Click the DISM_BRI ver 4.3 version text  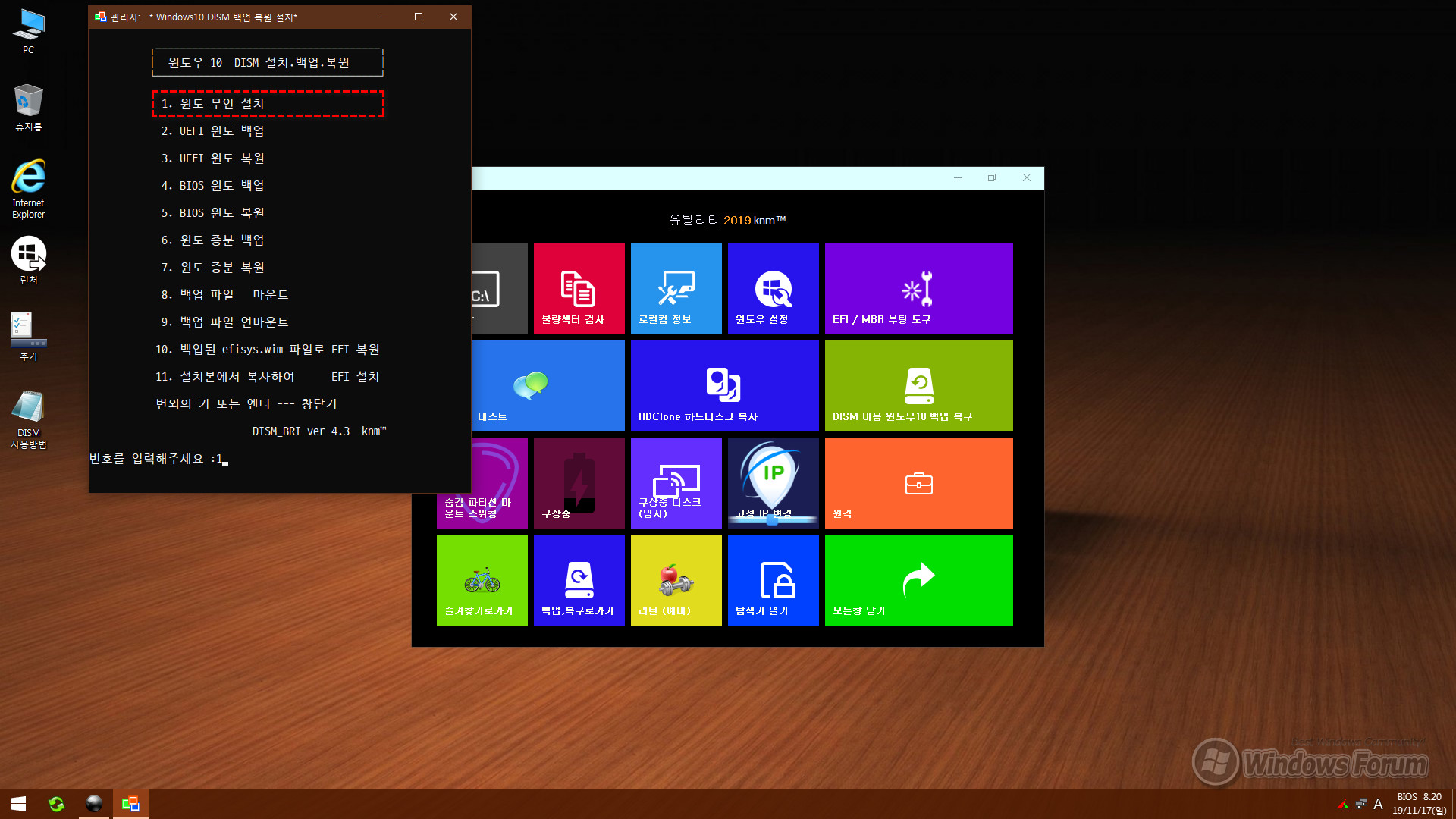(x=318, y=431)
